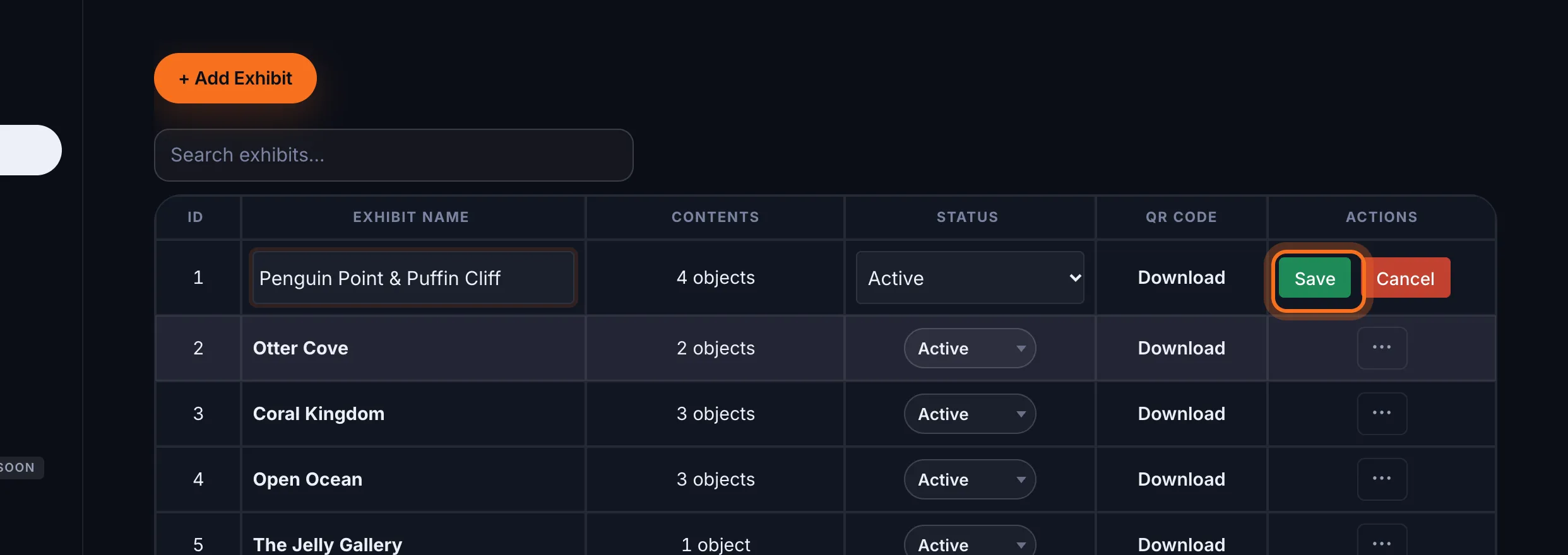The height and width of the screenshot is (555, 1568).
Task: Click the + Add Exhibit button
Action: [x=235, y=78]
